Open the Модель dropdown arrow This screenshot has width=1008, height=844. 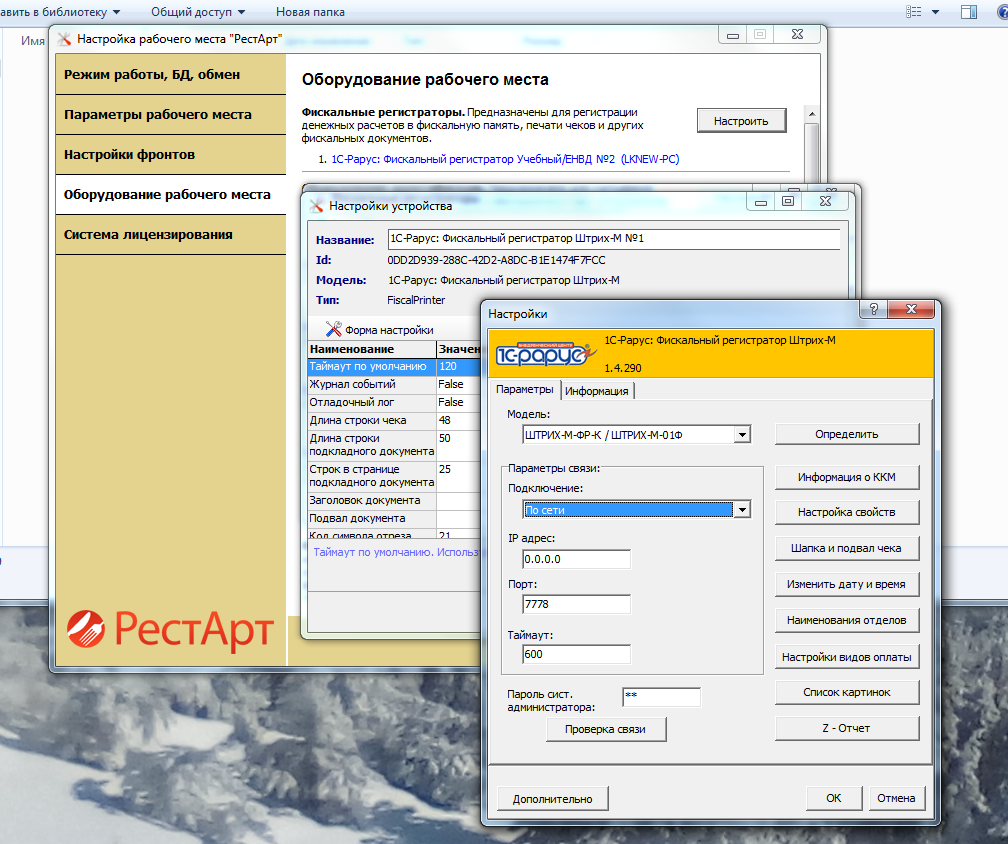(x=742, y=435)
